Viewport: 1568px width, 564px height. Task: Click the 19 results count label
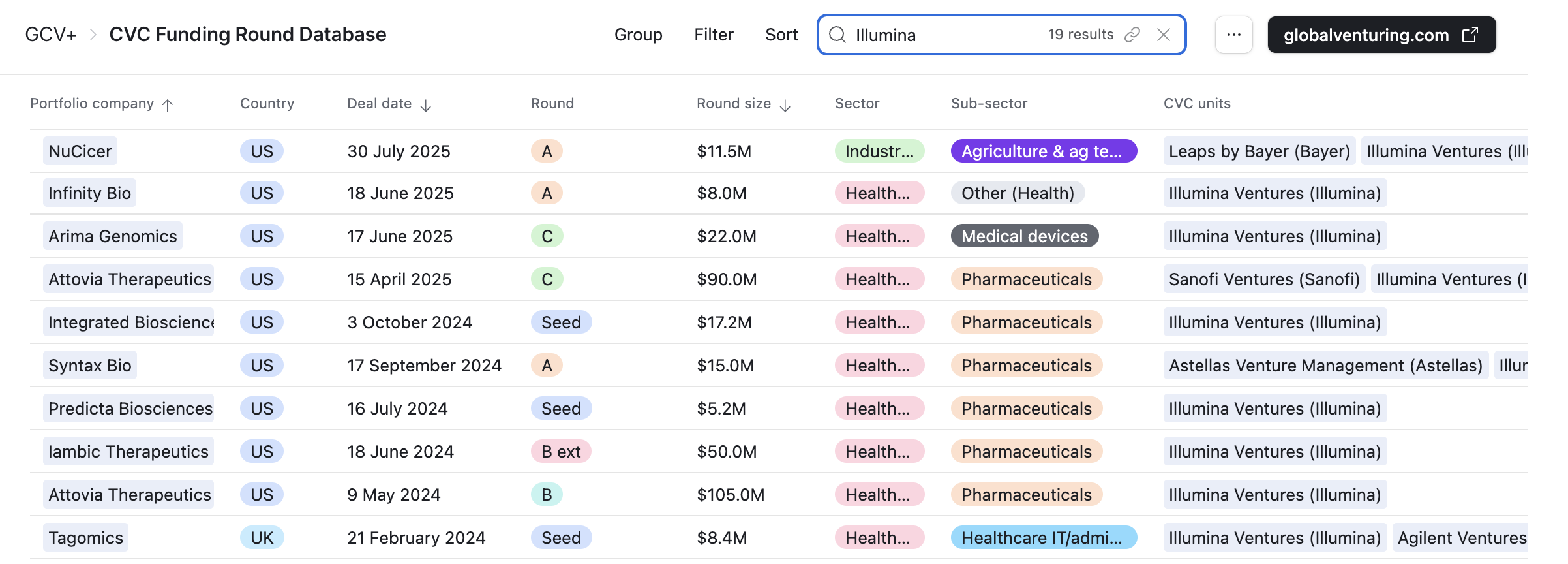[x=1081, y=34]
